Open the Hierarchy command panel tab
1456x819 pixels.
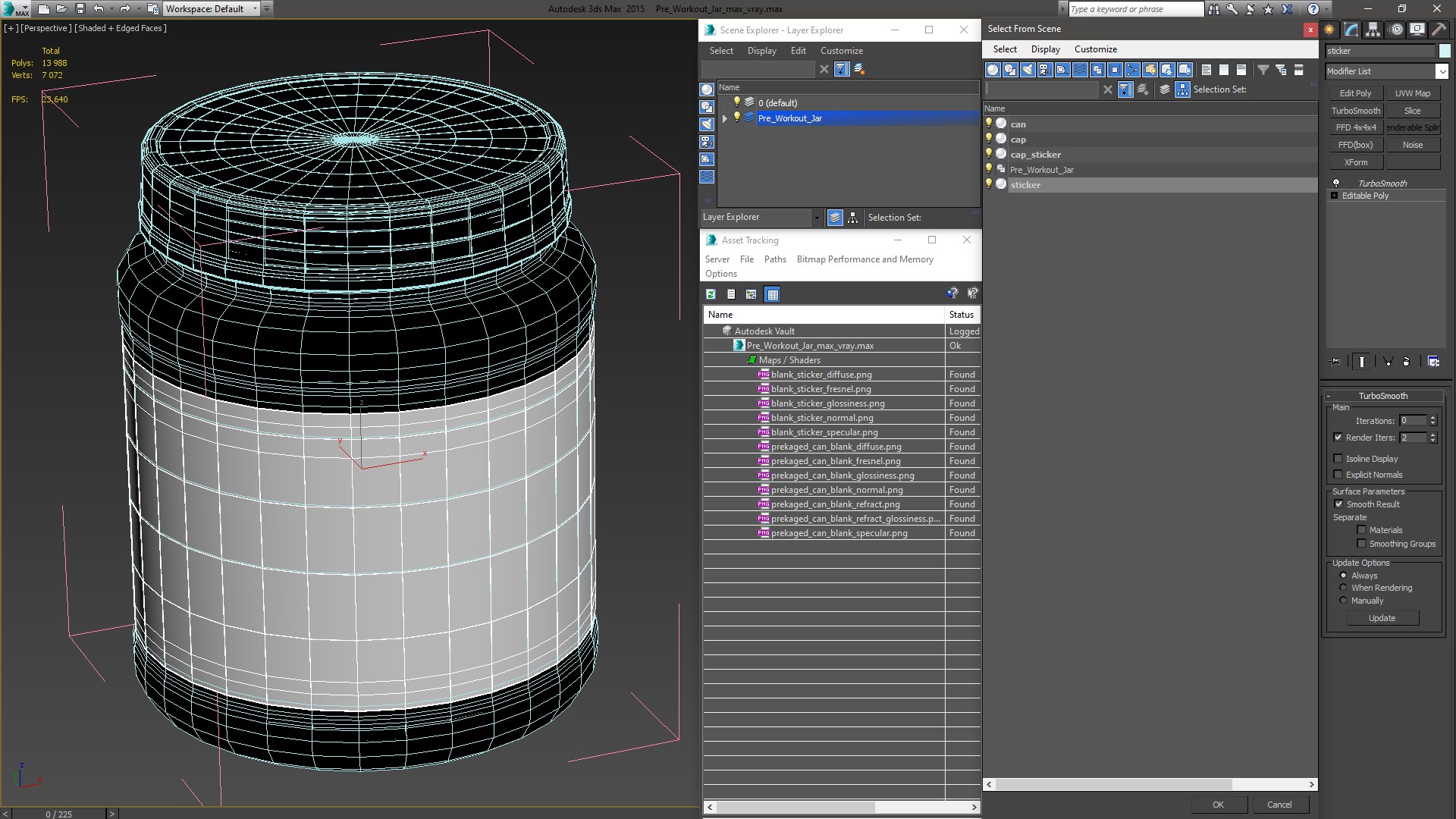coord(1373,30)
